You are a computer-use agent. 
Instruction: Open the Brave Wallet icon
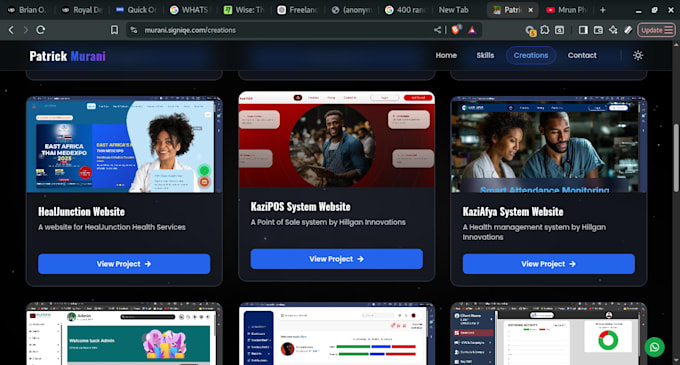pos(598,30)
